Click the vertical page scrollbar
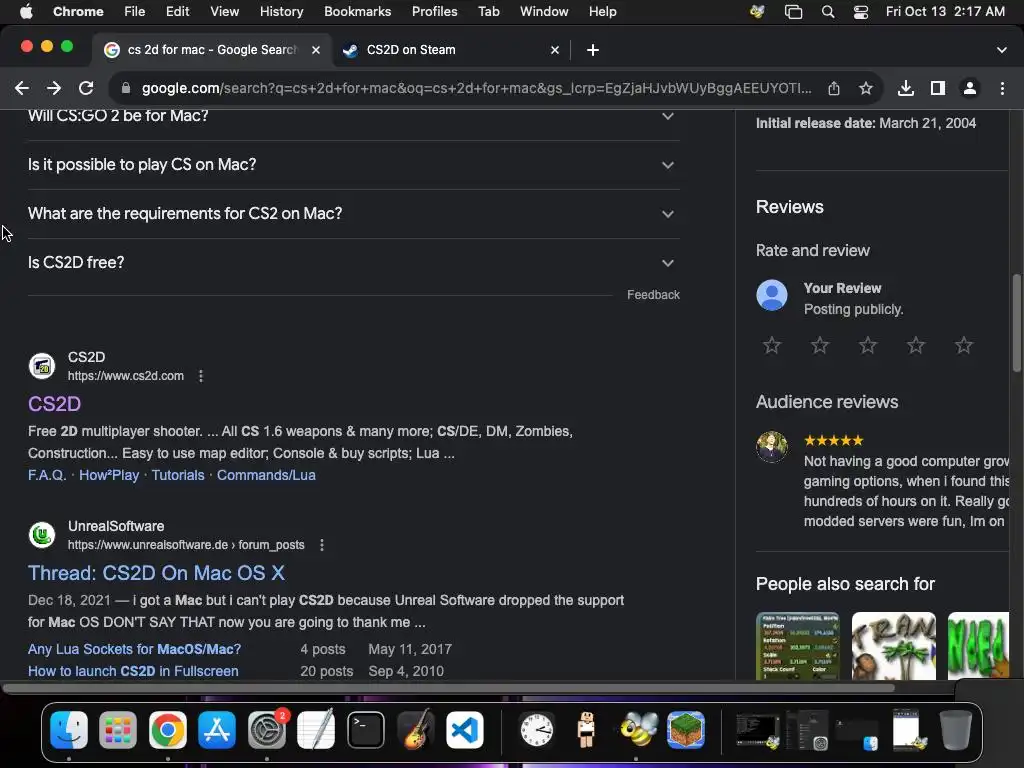This screenshot has height=768, width=1024. 1017,323
